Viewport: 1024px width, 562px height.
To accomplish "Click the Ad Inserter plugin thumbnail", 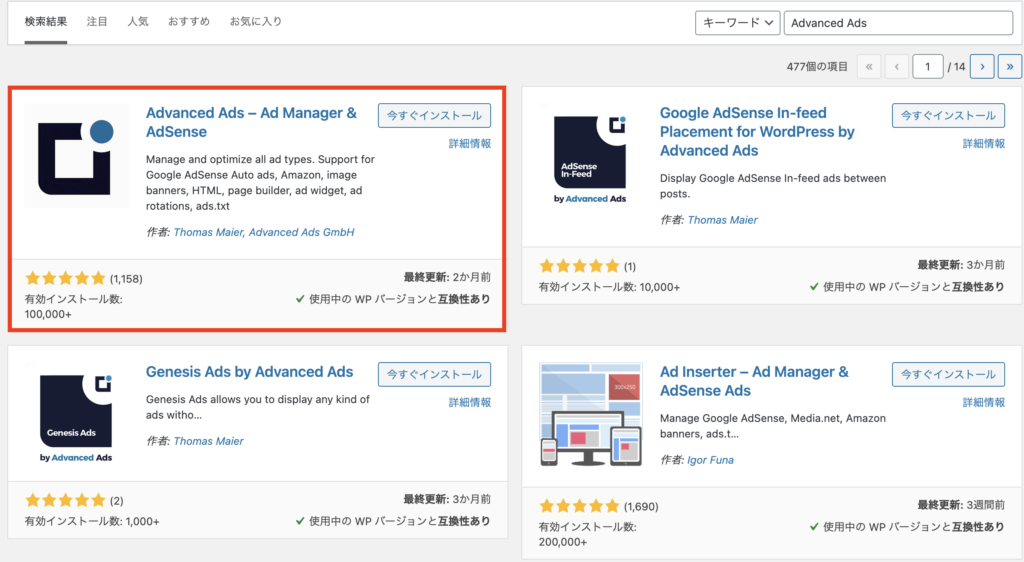I will tap(590, 415).
